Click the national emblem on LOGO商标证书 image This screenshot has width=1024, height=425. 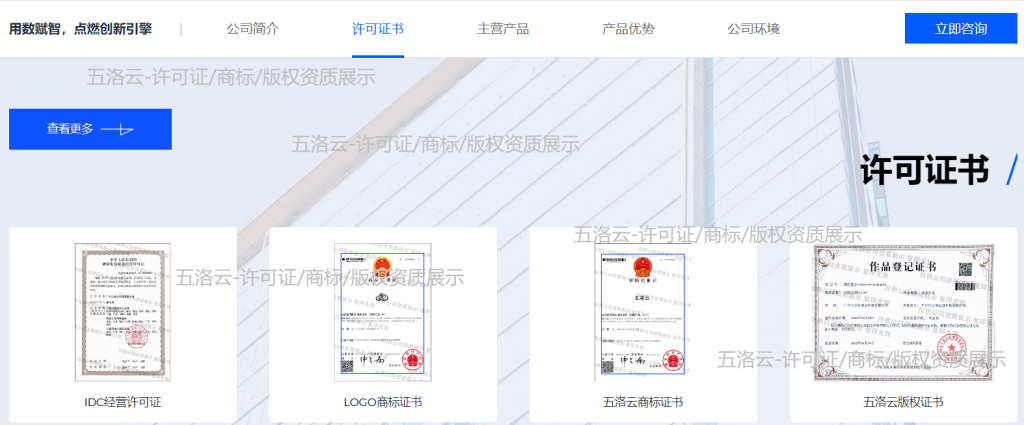[x=382, y=266]
